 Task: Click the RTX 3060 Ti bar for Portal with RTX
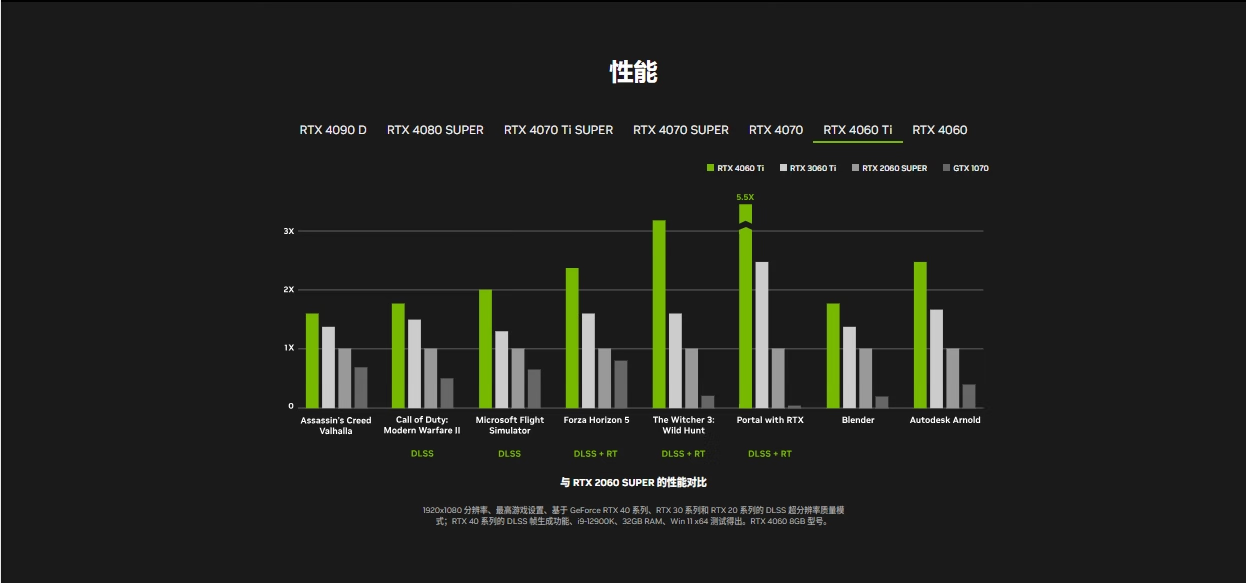point(762,335)
